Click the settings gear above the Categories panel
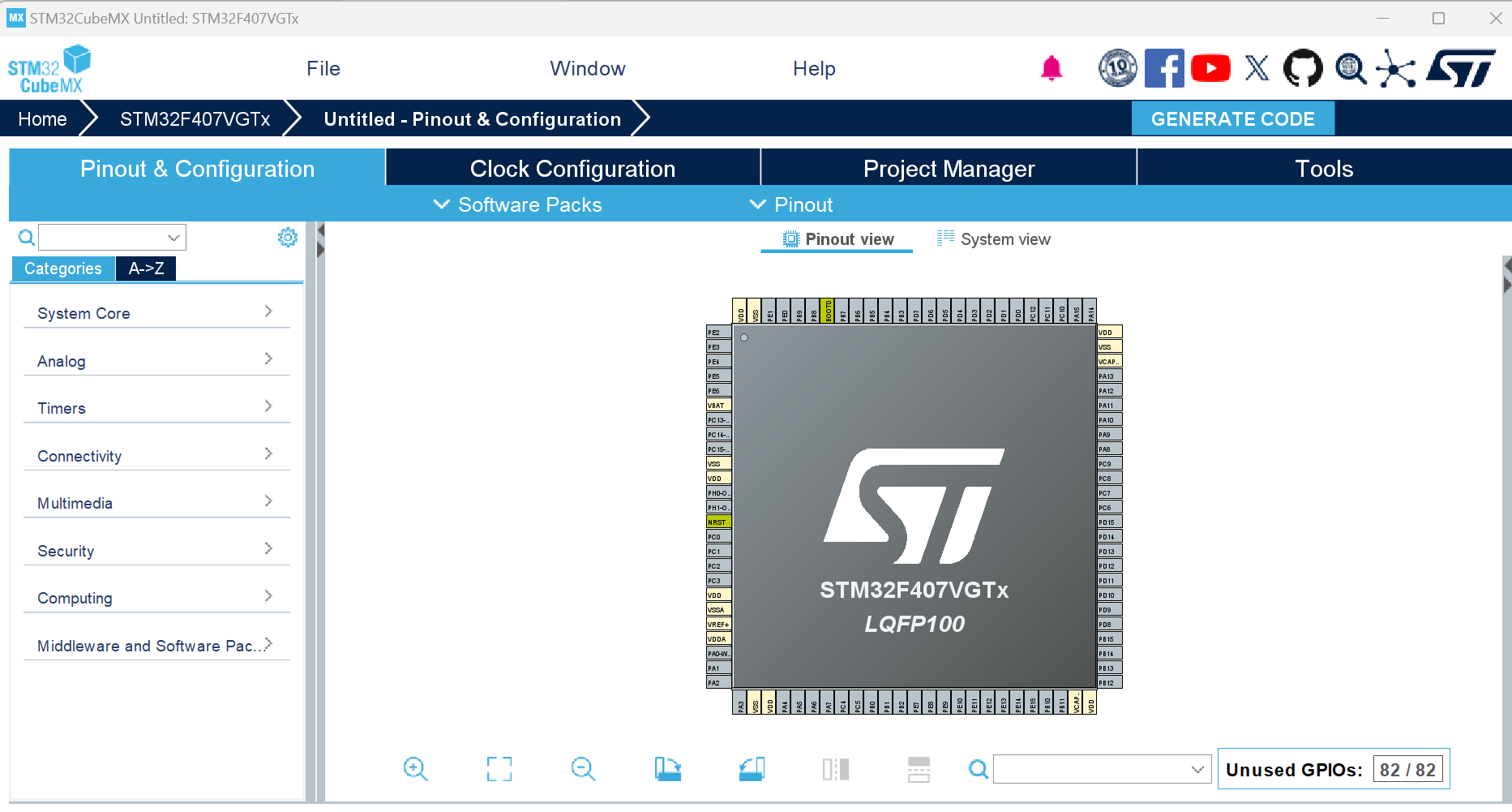 pos(287,237)
